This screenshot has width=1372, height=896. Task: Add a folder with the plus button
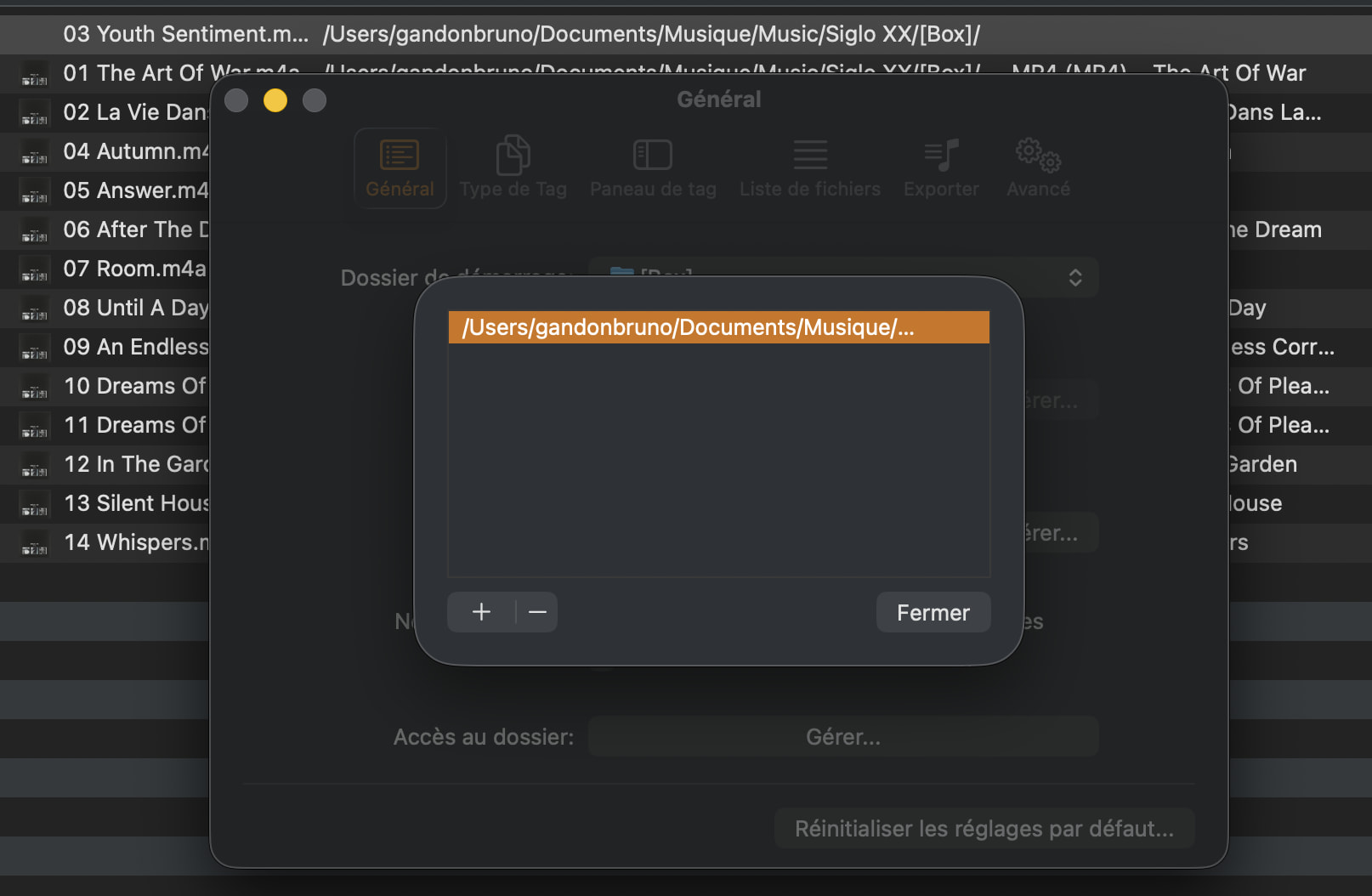481,612
